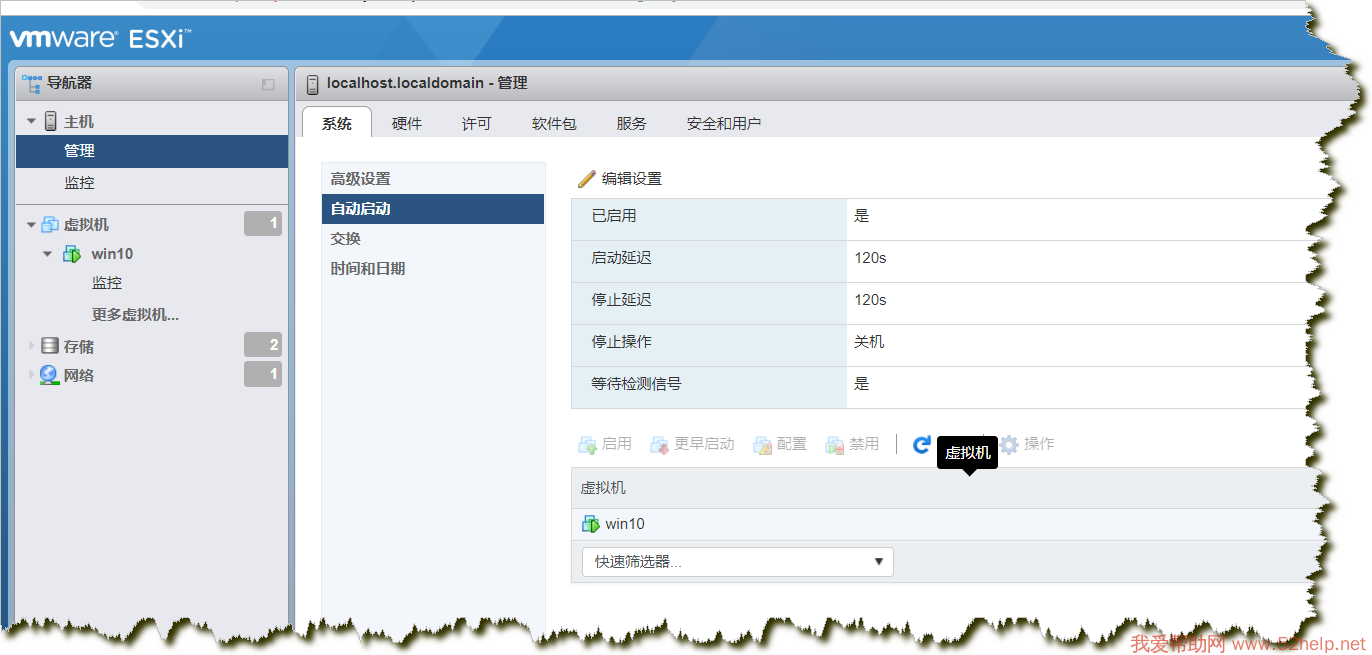Click the 更早启动 start earlier icon
Screen dimensions: 1372x655
pyautogui.click(x=660, y=444)
